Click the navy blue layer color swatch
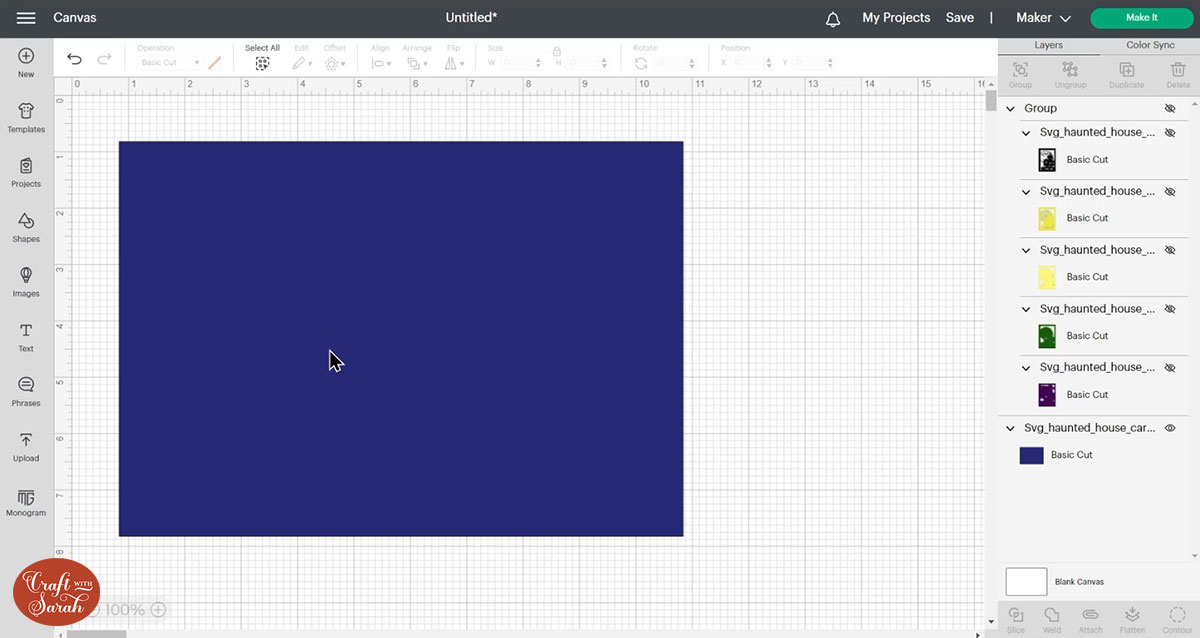This screenshot has width=1200, height=638. coord(1031,455)
